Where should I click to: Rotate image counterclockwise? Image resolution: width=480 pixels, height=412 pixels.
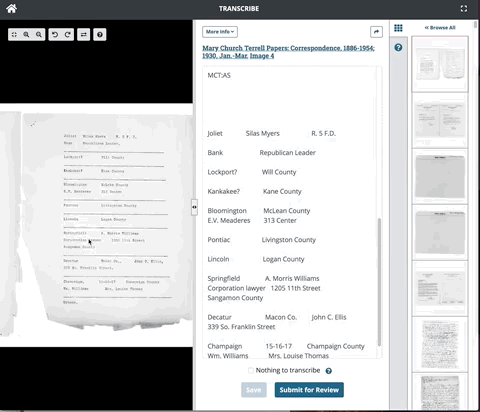pos(55,34)
